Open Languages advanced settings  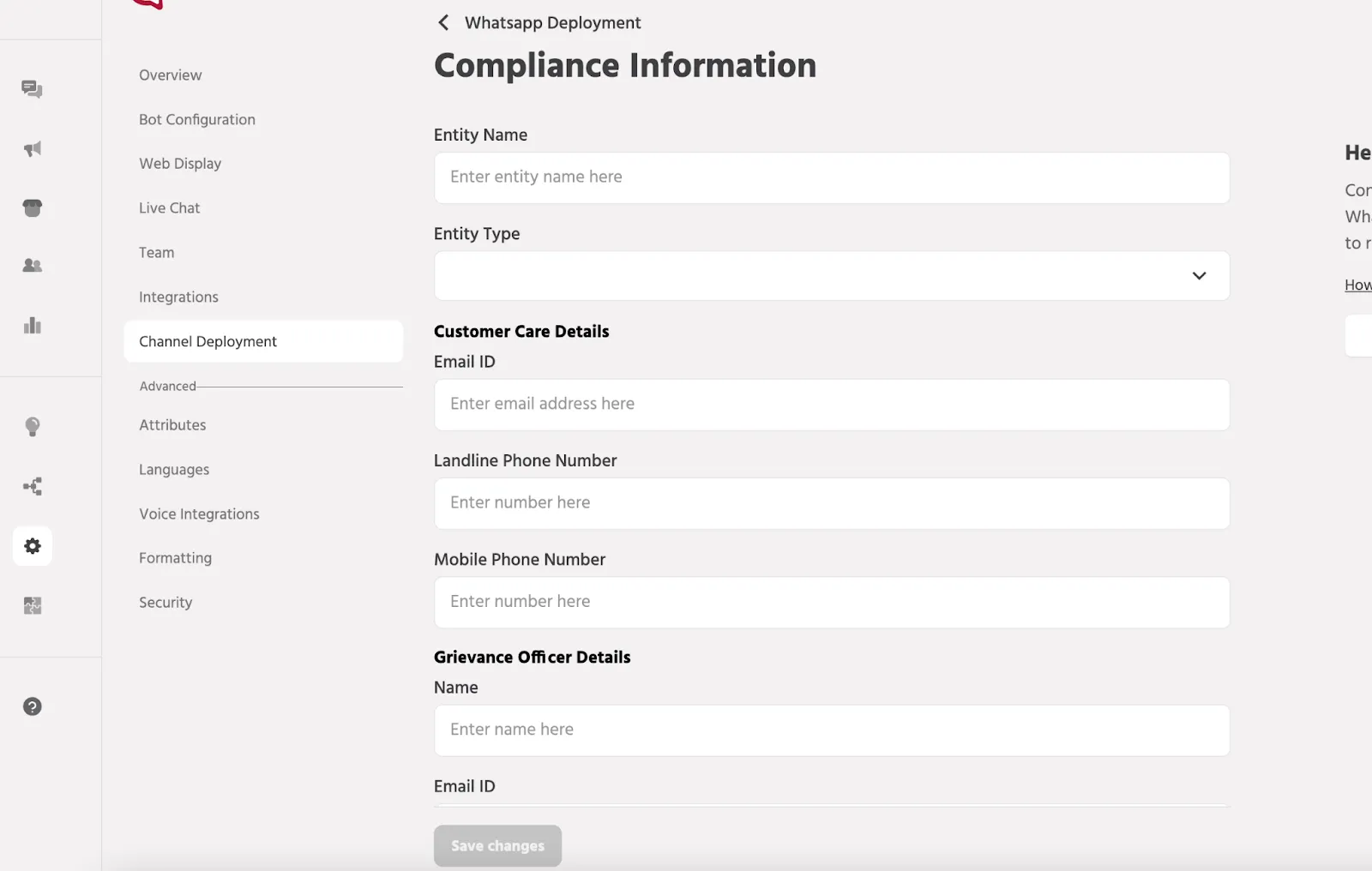pyautogui.click(x=174, y=470)
